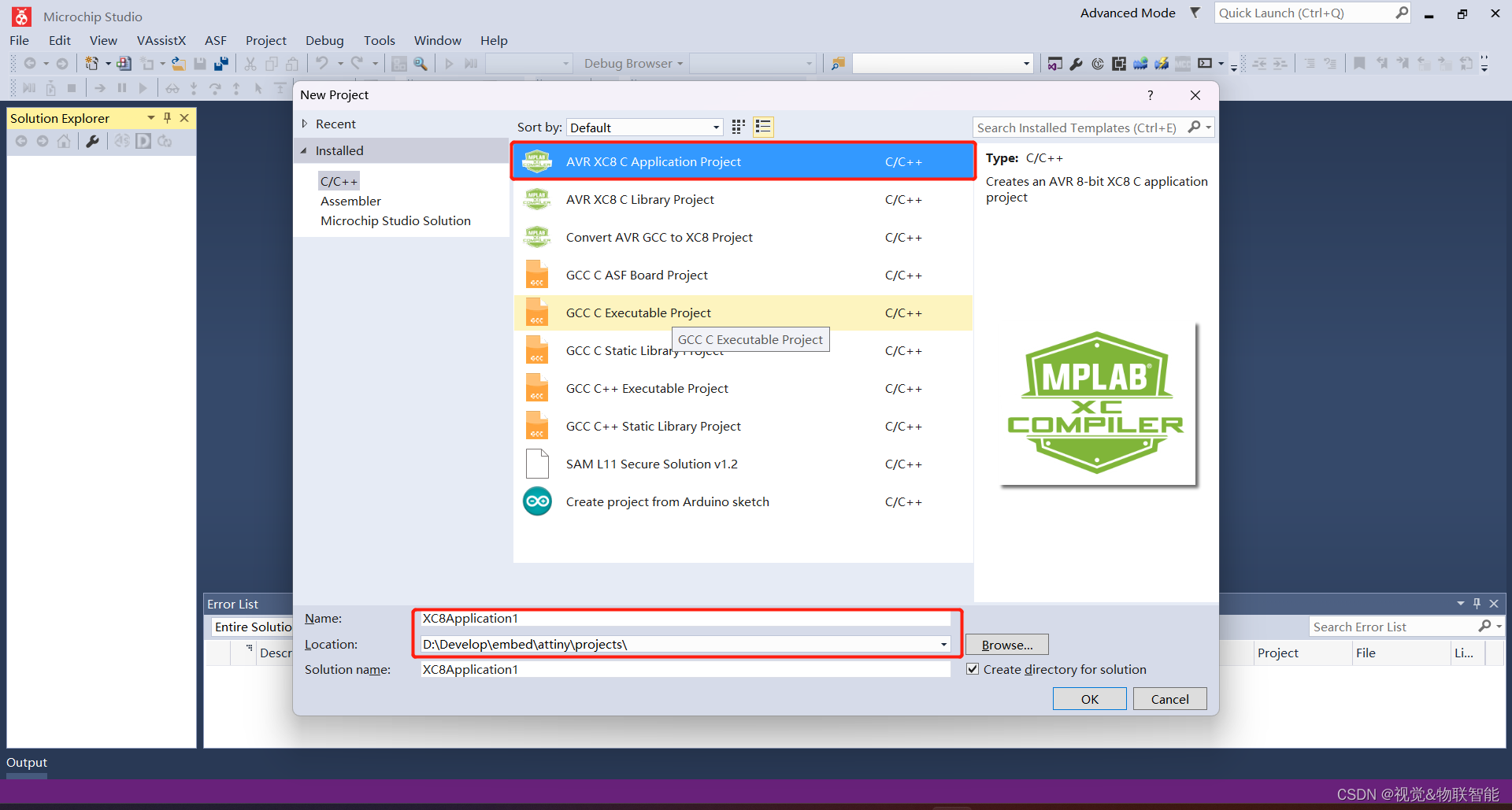Select GCC C ASF Board Project template
The height and width of the screenshot is (810, 1512).
(x=743, y=276)
